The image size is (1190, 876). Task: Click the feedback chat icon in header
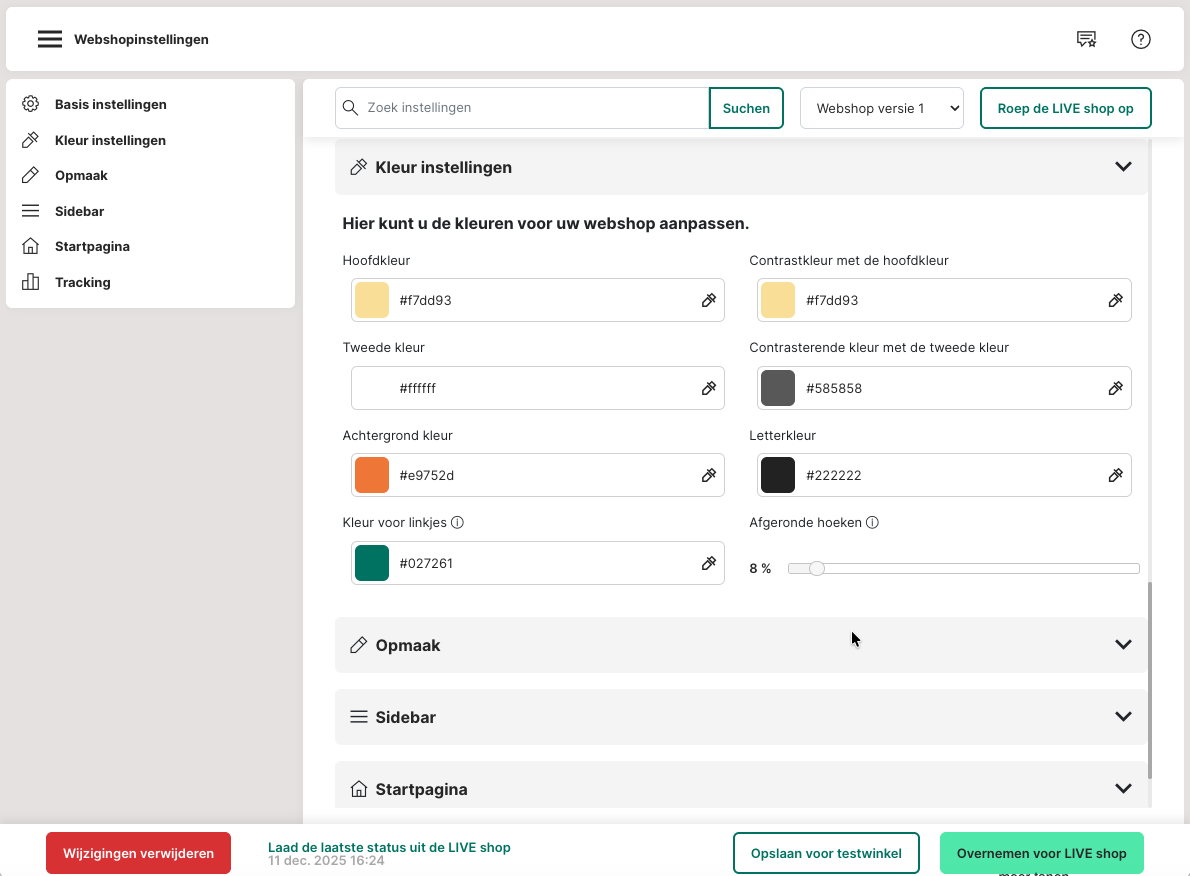1086,39
